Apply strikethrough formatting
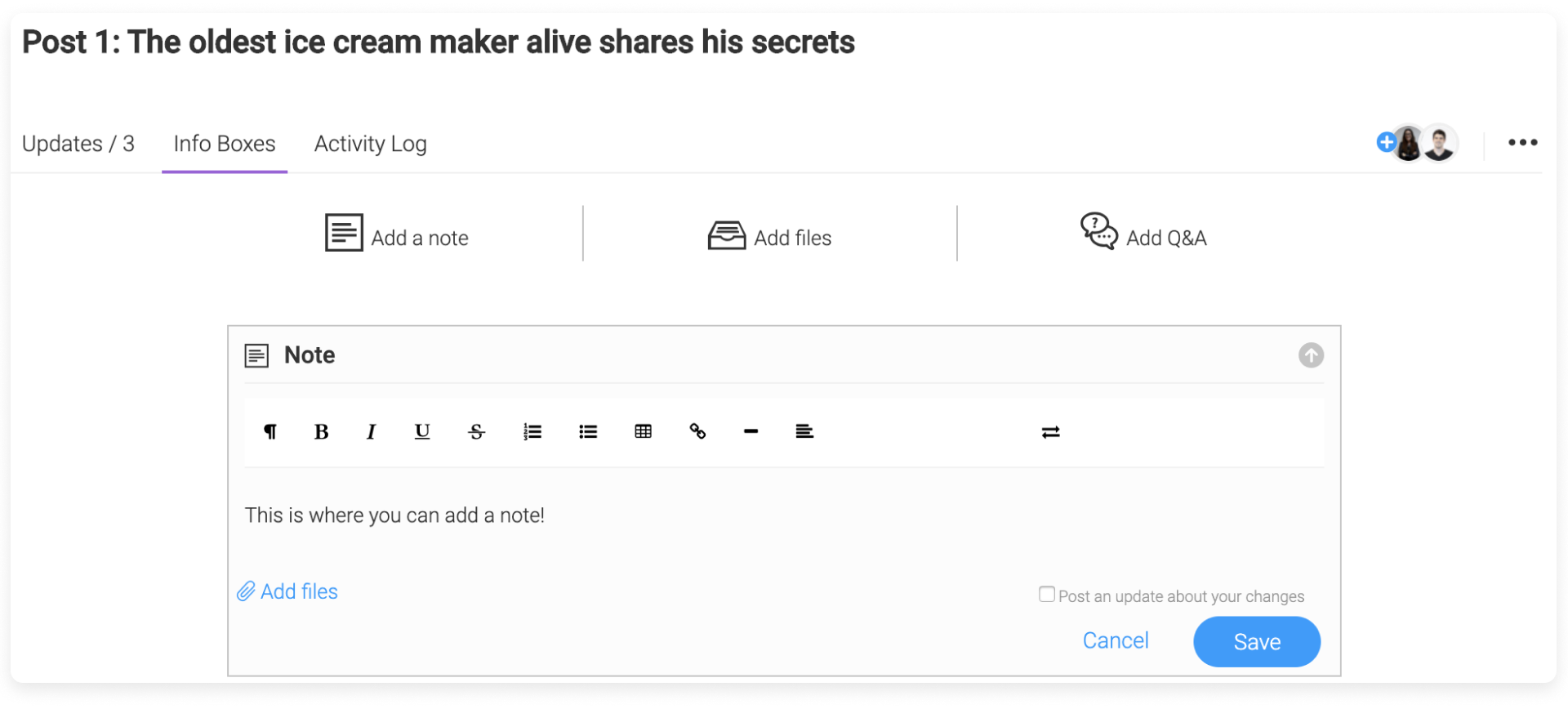Screen dimensions: 1568x709 click(477, 432)
